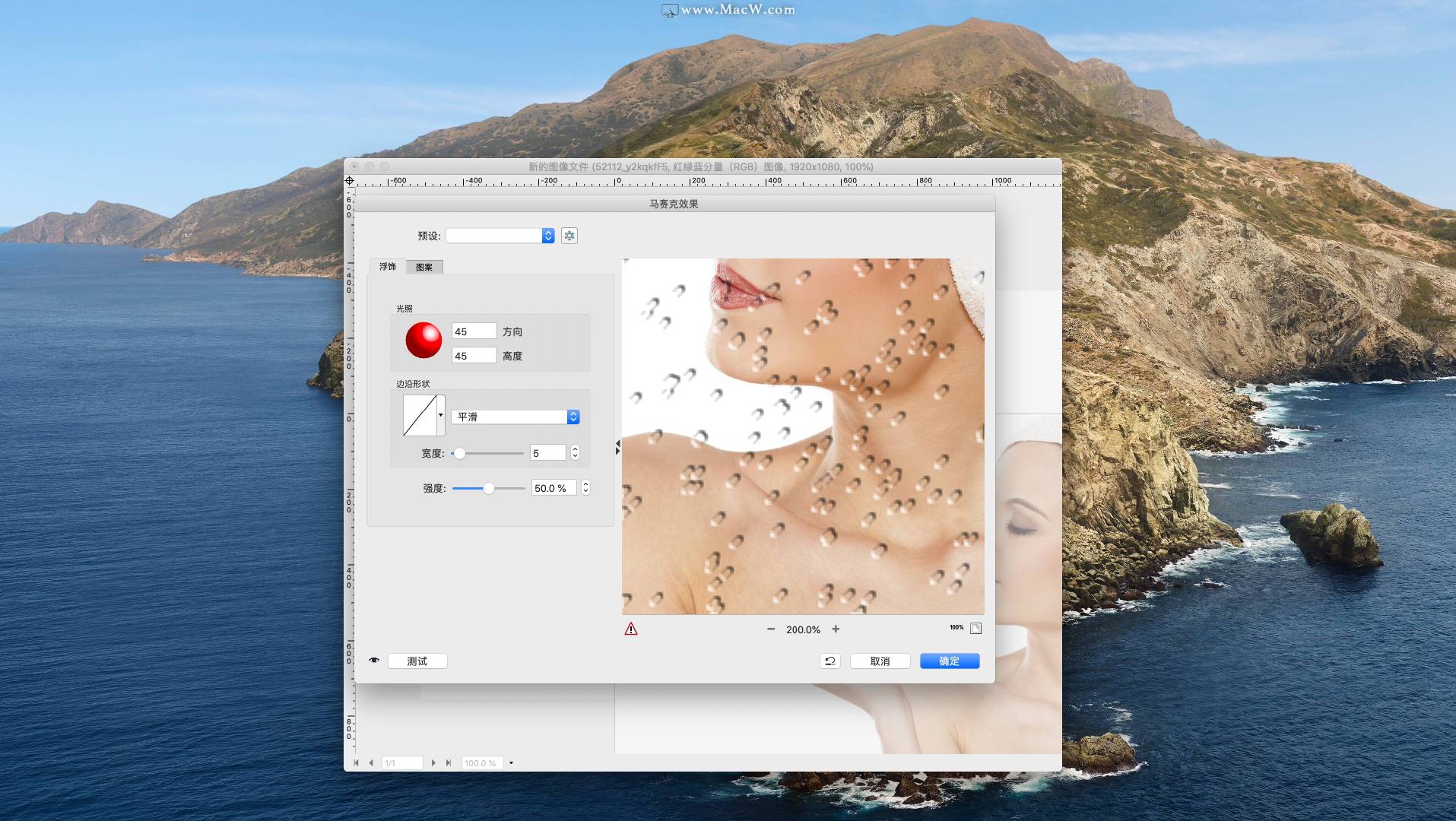The width and height of the screenshot is (1456, 821).
Task: Toggle the preview eye icon
Action: click(374, 660)
